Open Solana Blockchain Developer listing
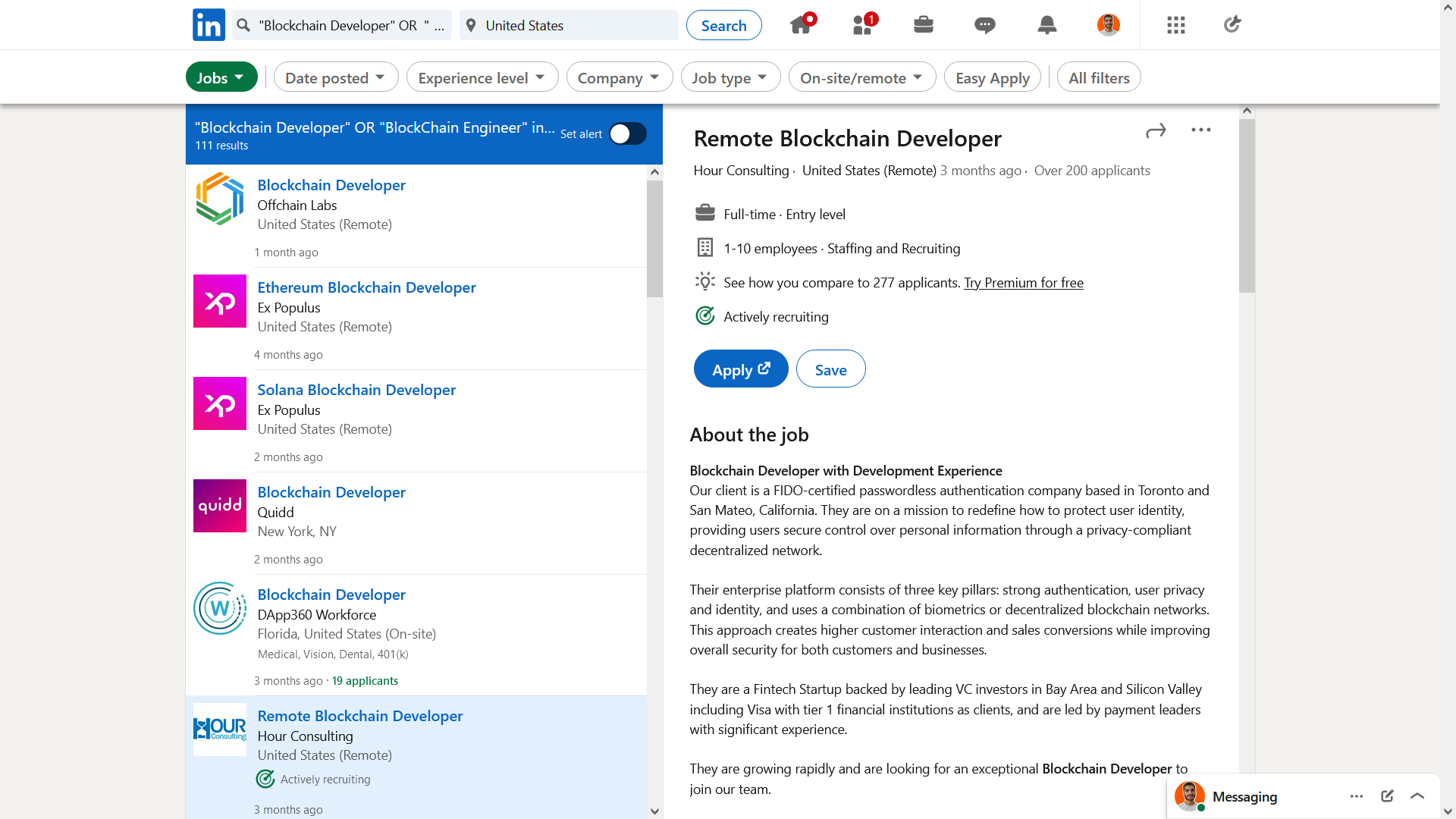 [356, 390]
